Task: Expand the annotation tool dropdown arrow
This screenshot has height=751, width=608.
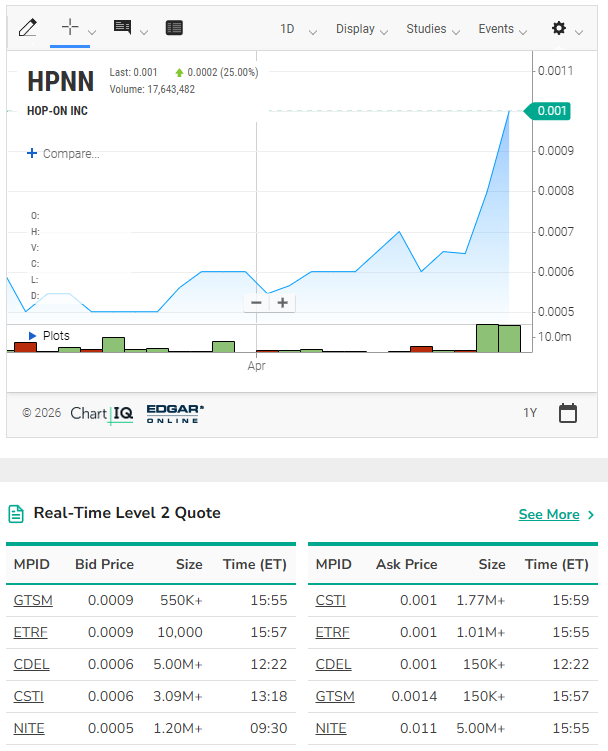Action: (144, 32)
